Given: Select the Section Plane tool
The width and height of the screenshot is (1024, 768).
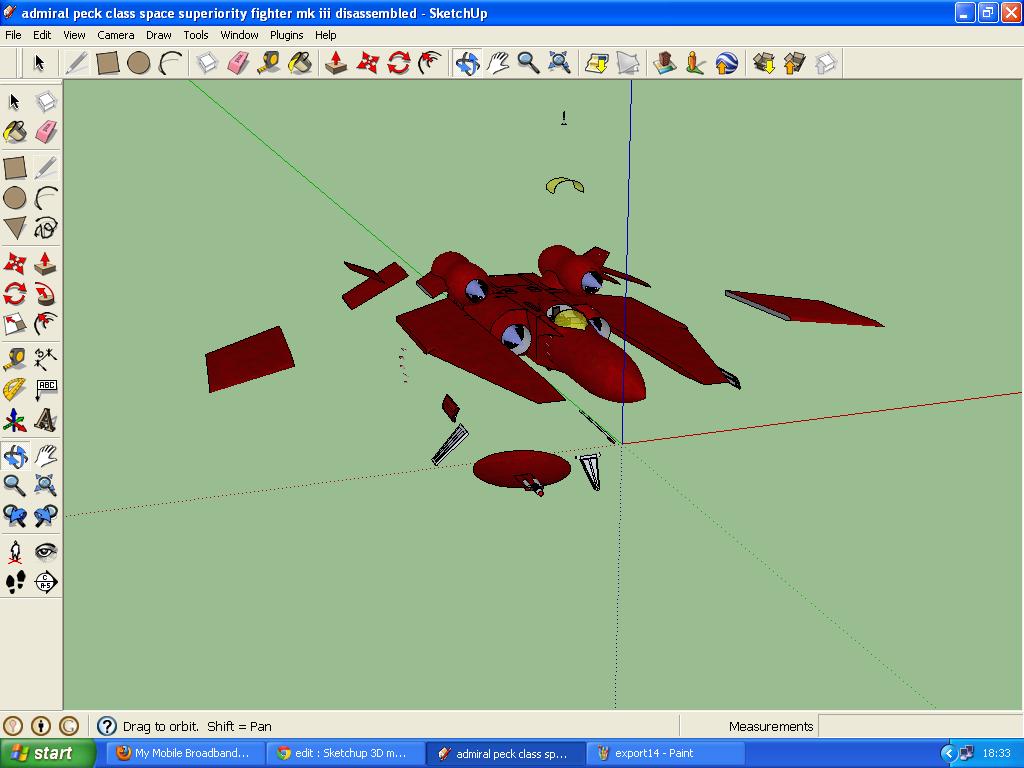Looking at the screenshot, I should click(x=46, y=582).
